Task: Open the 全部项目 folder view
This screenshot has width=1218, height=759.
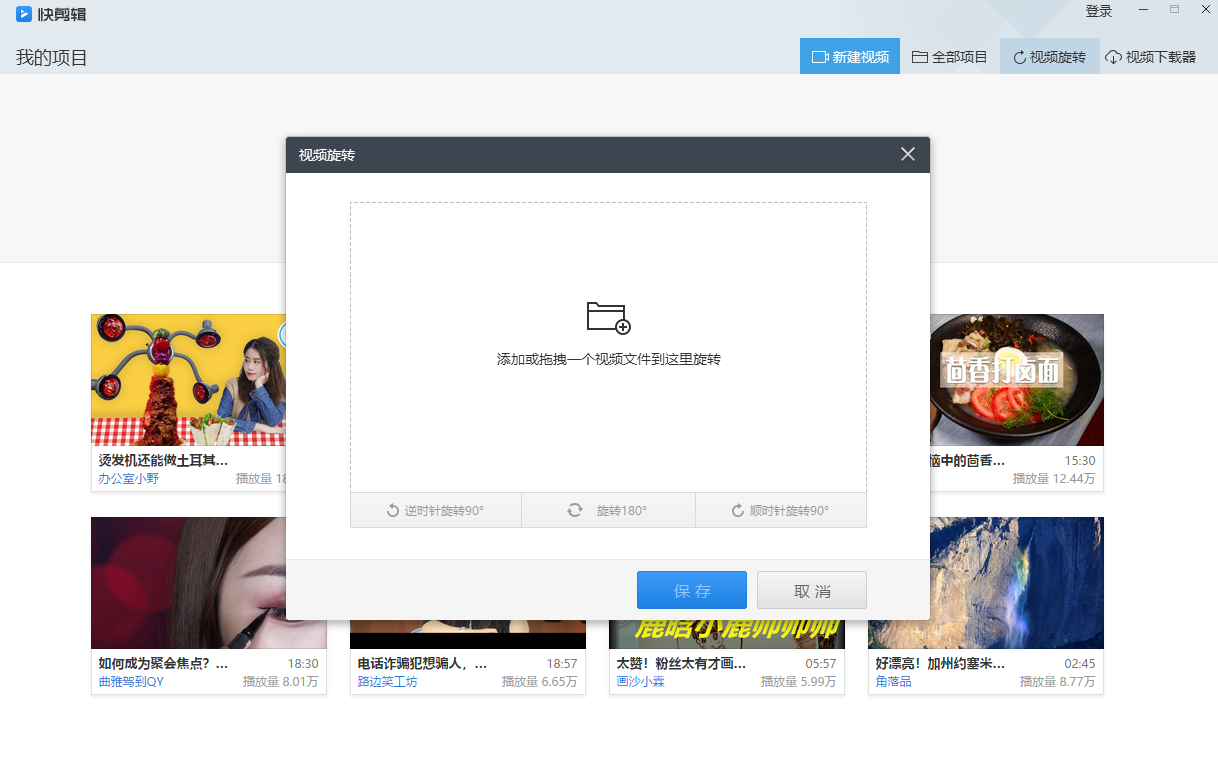Action: pos(950,57)
